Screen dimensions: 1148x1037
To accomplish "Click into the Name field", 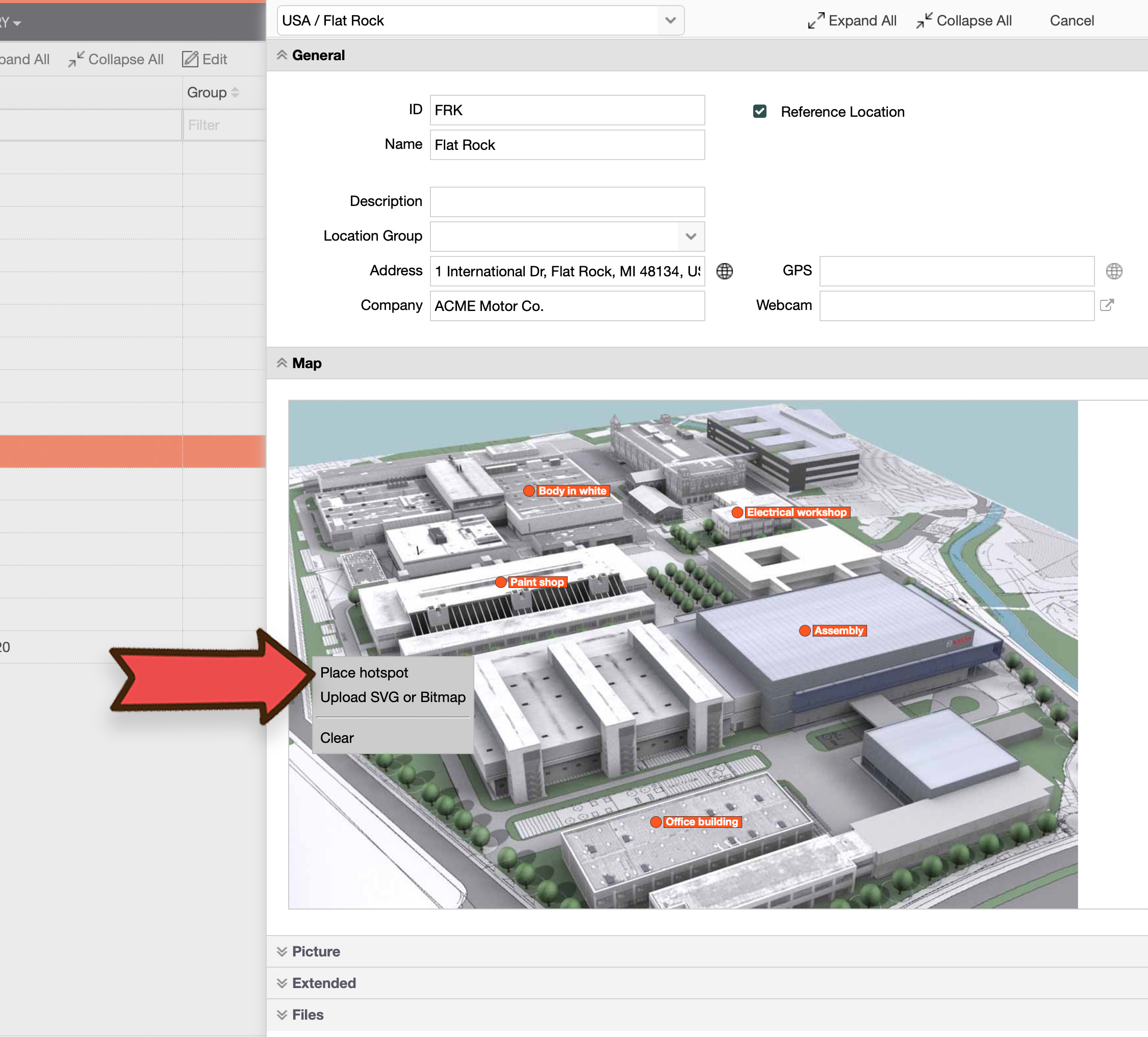I will click(x=567, y=145).
